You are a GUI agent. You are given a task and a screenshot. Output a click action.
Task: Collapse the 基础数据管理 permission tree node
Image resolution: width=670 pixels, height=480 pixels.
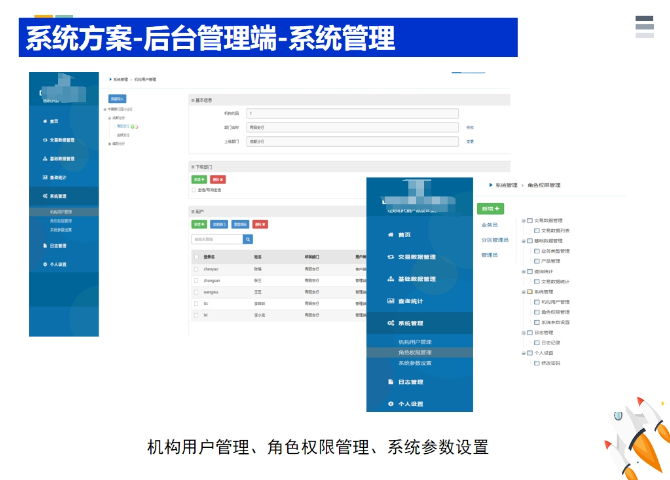(523, 241)
